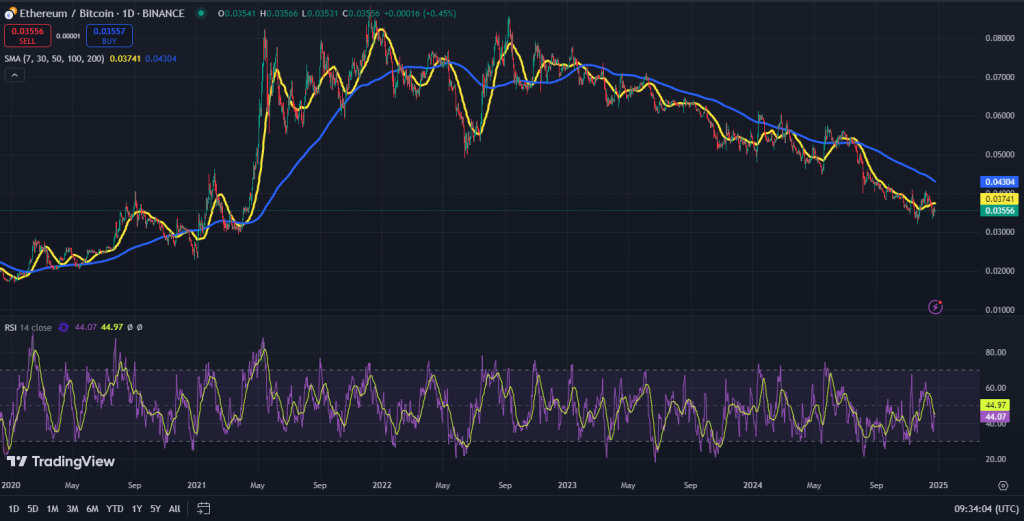Click the 2021 date label on time axis
The width and height of the screenshot is (1024, 521).
[196, 485]
